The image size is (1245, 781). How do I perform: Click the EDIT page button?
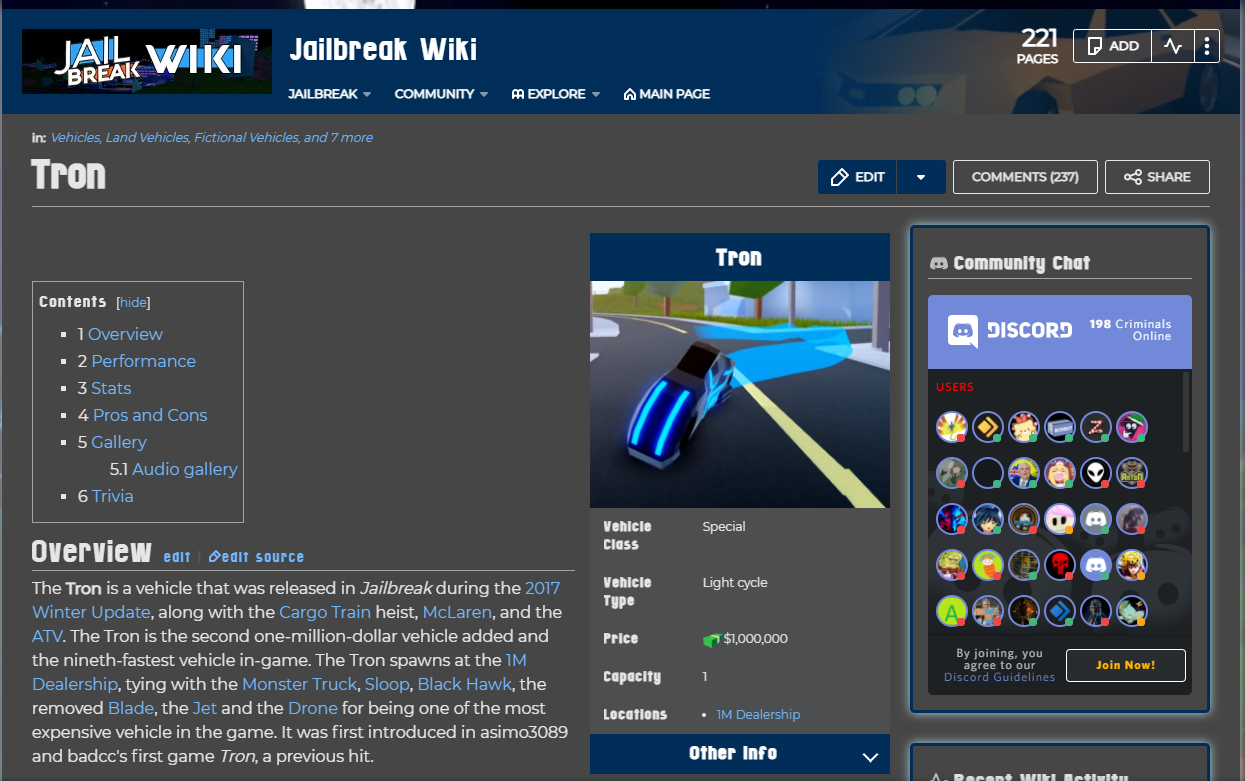pyautogui.click(x=857, y=177)
